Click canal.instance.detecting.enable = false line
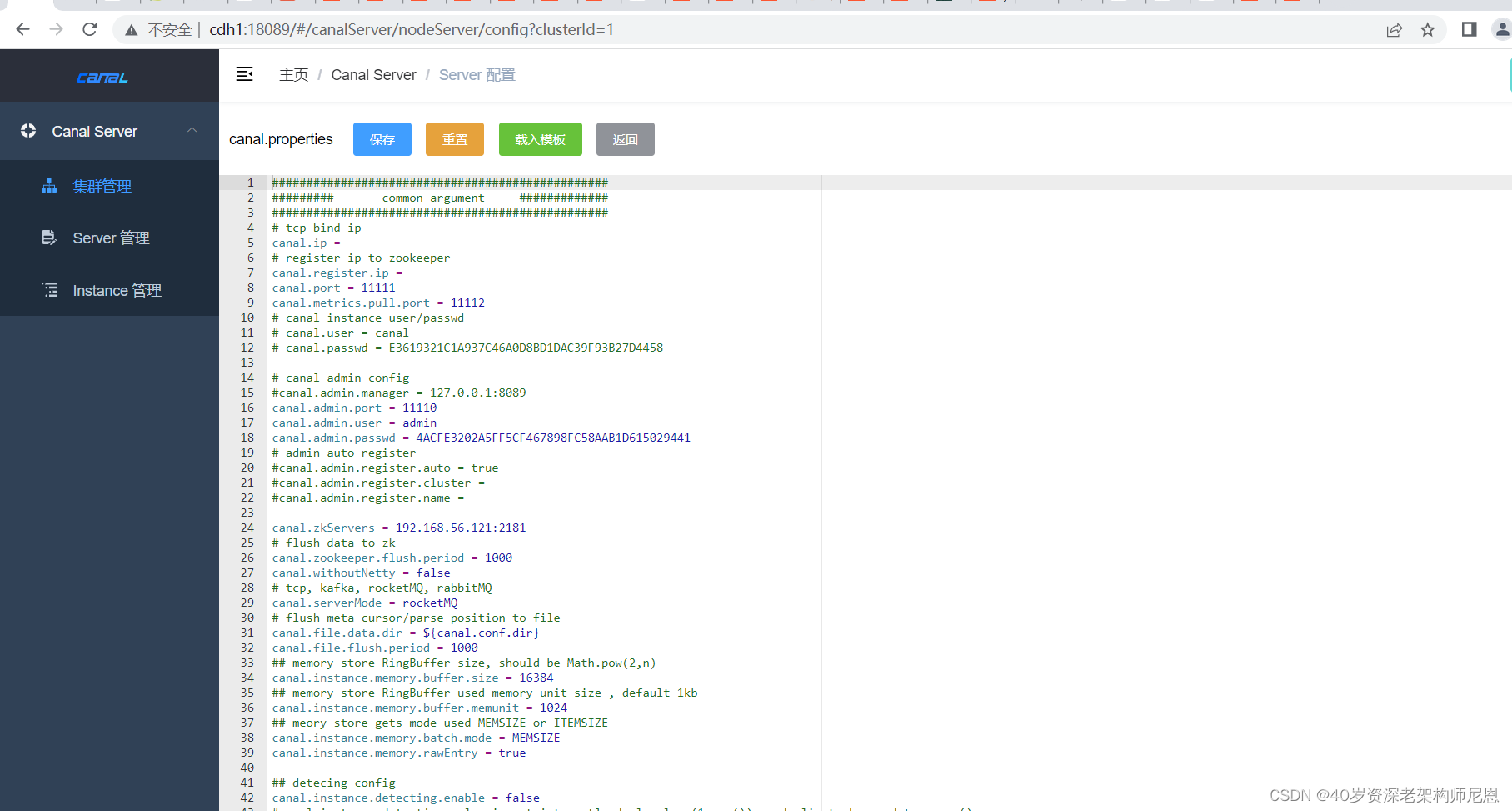 coord(406,798)
